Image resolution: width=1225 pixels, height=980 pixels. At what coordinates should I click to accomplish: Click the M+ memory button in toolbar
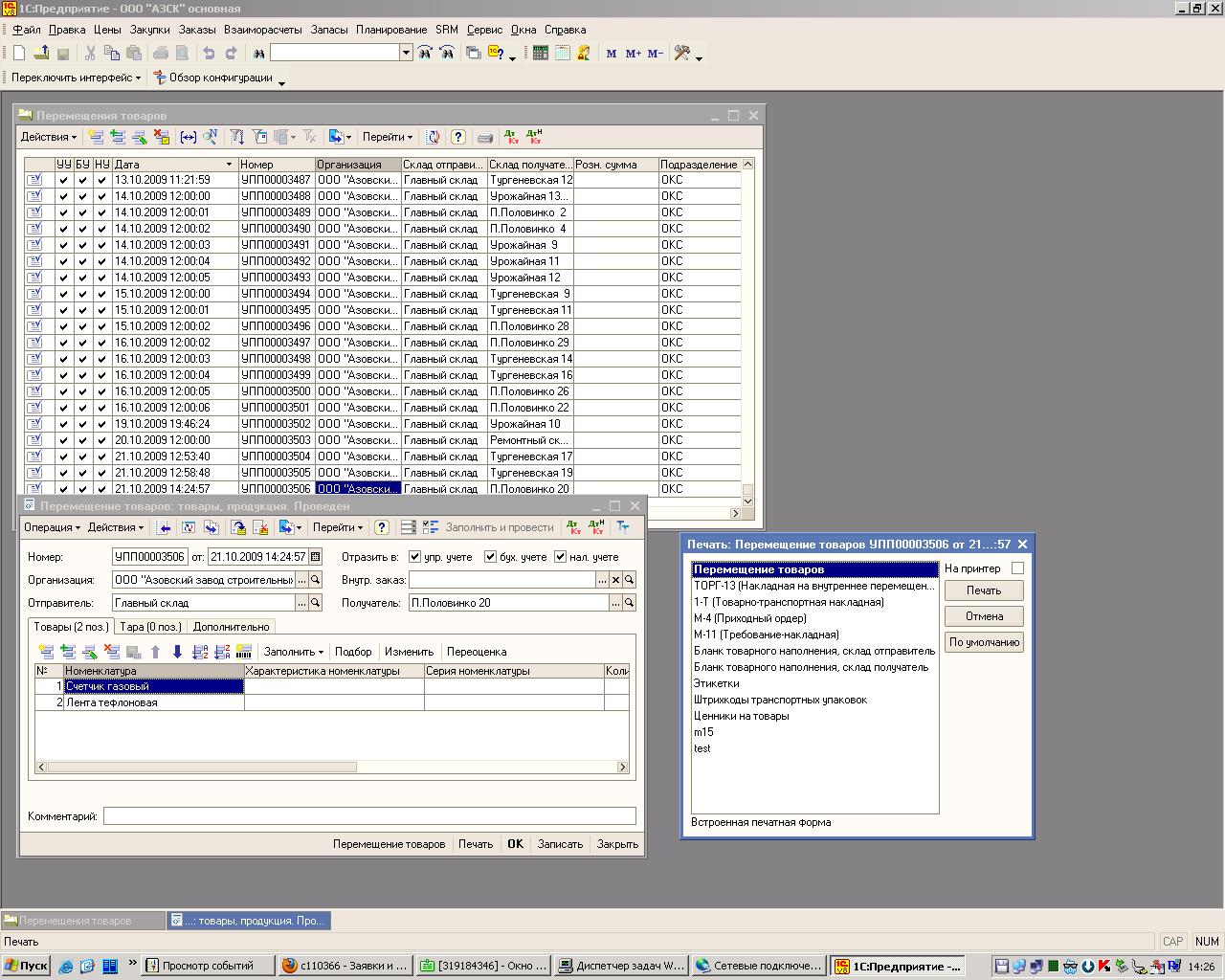(633, 54)
